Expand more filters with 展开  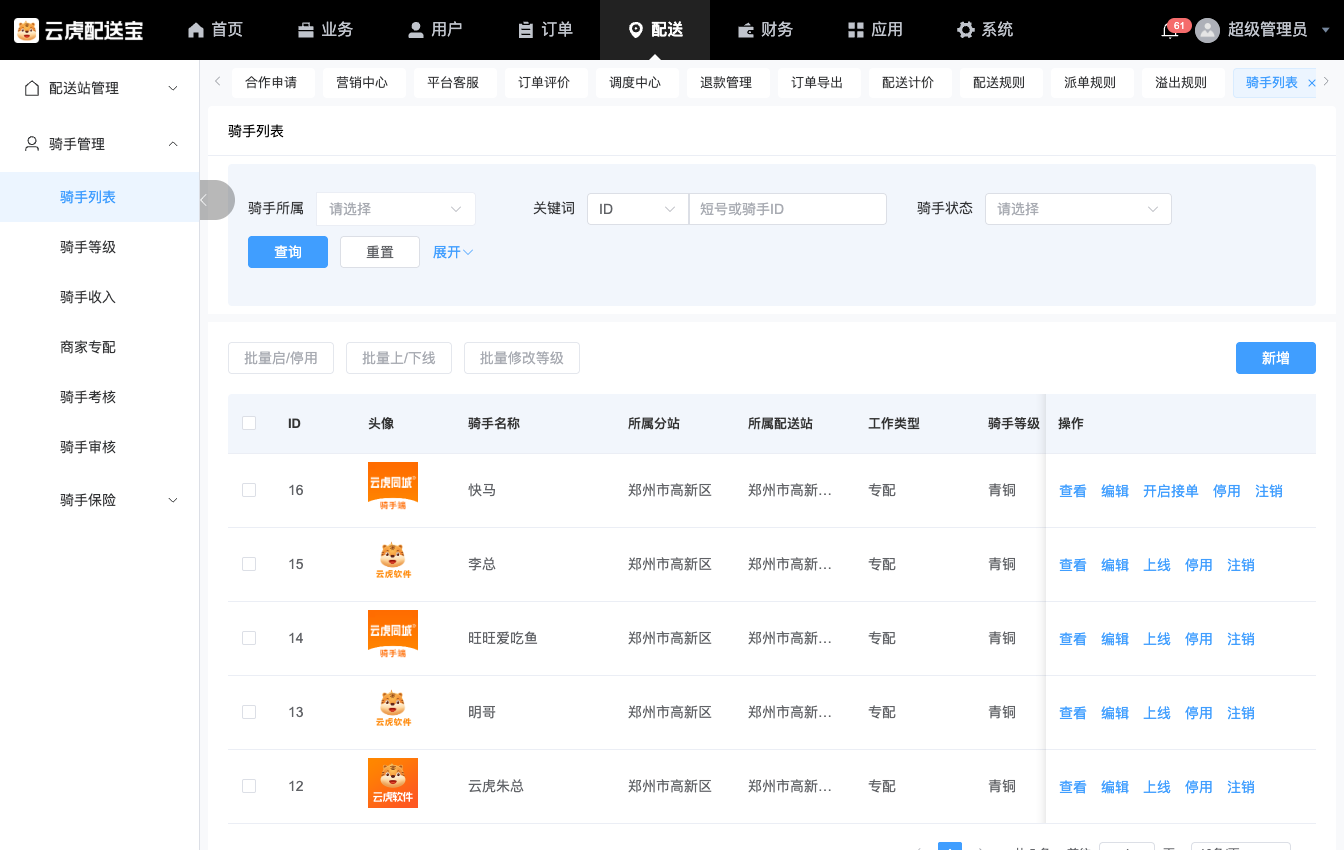[453, 252]
